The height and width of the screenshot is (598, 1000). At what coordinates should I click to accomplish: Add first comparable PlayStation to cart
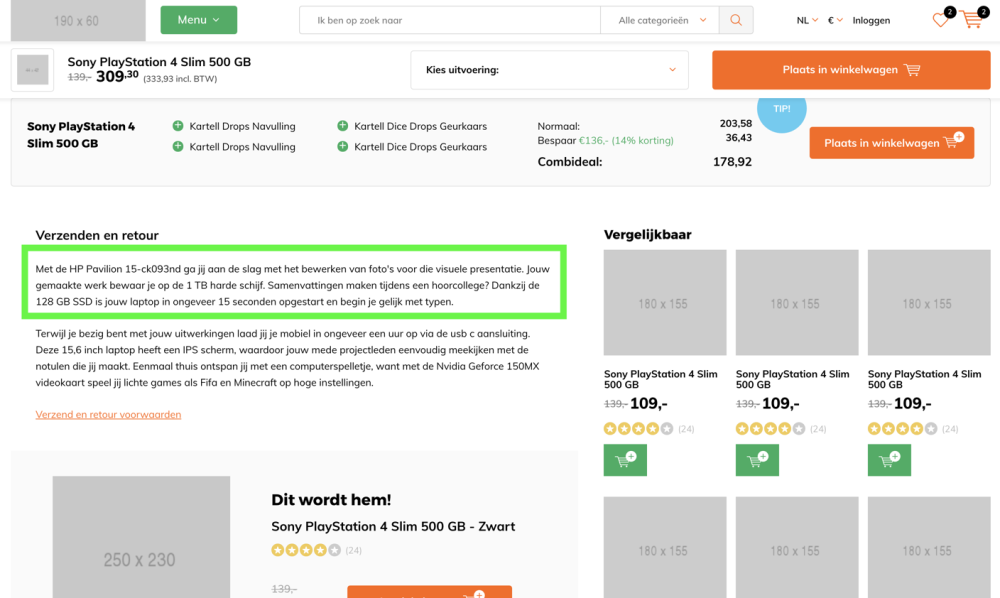[625, 460]
